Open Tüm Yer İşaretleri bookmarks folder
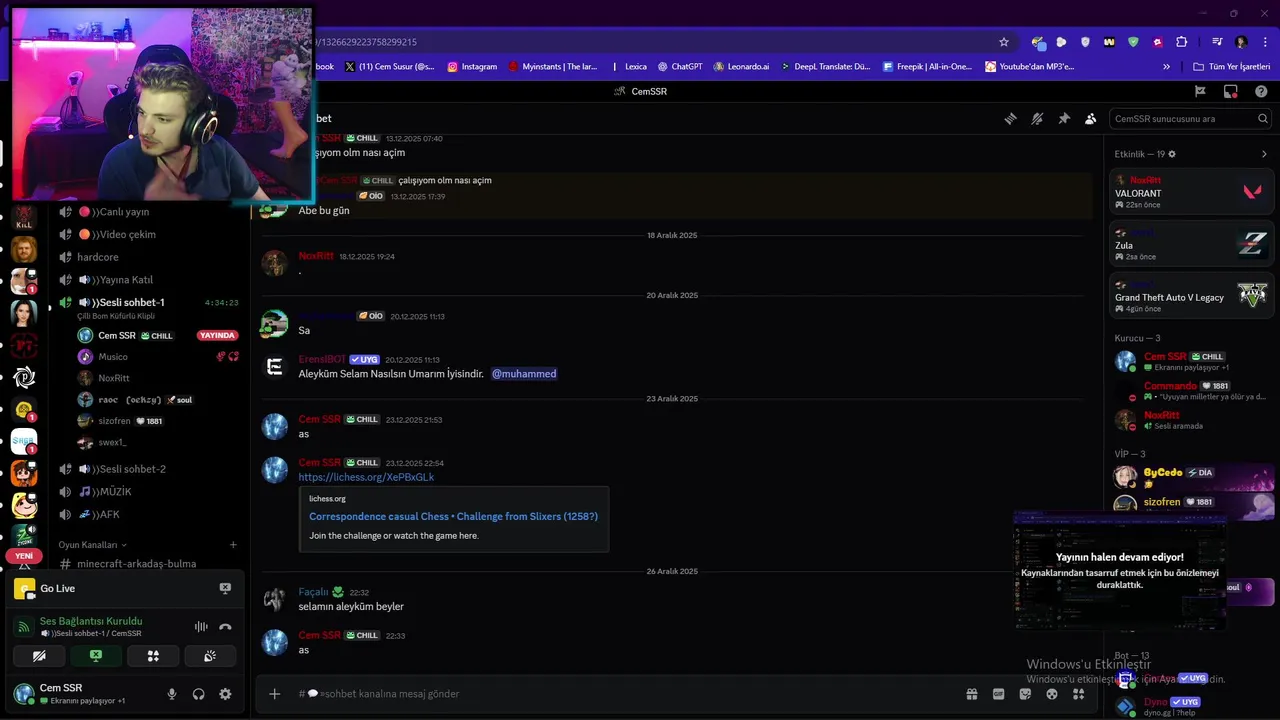 pos(1232,67)
